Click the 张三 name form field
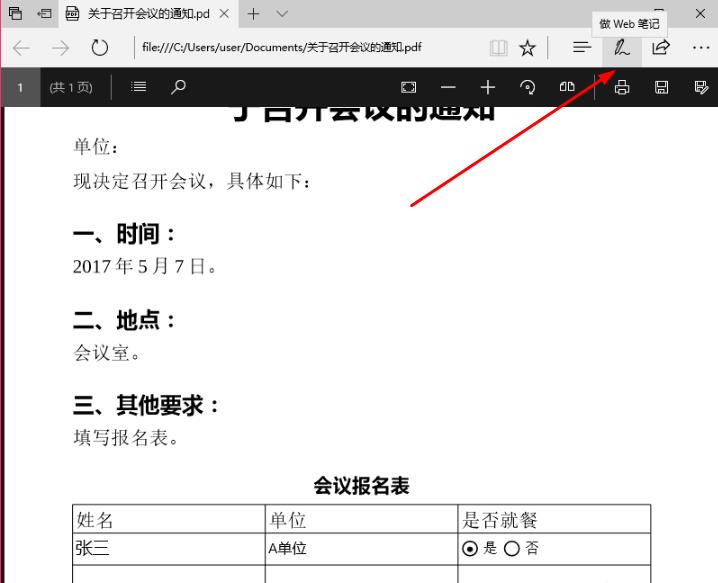718x583 pixels. pos(169,549)
